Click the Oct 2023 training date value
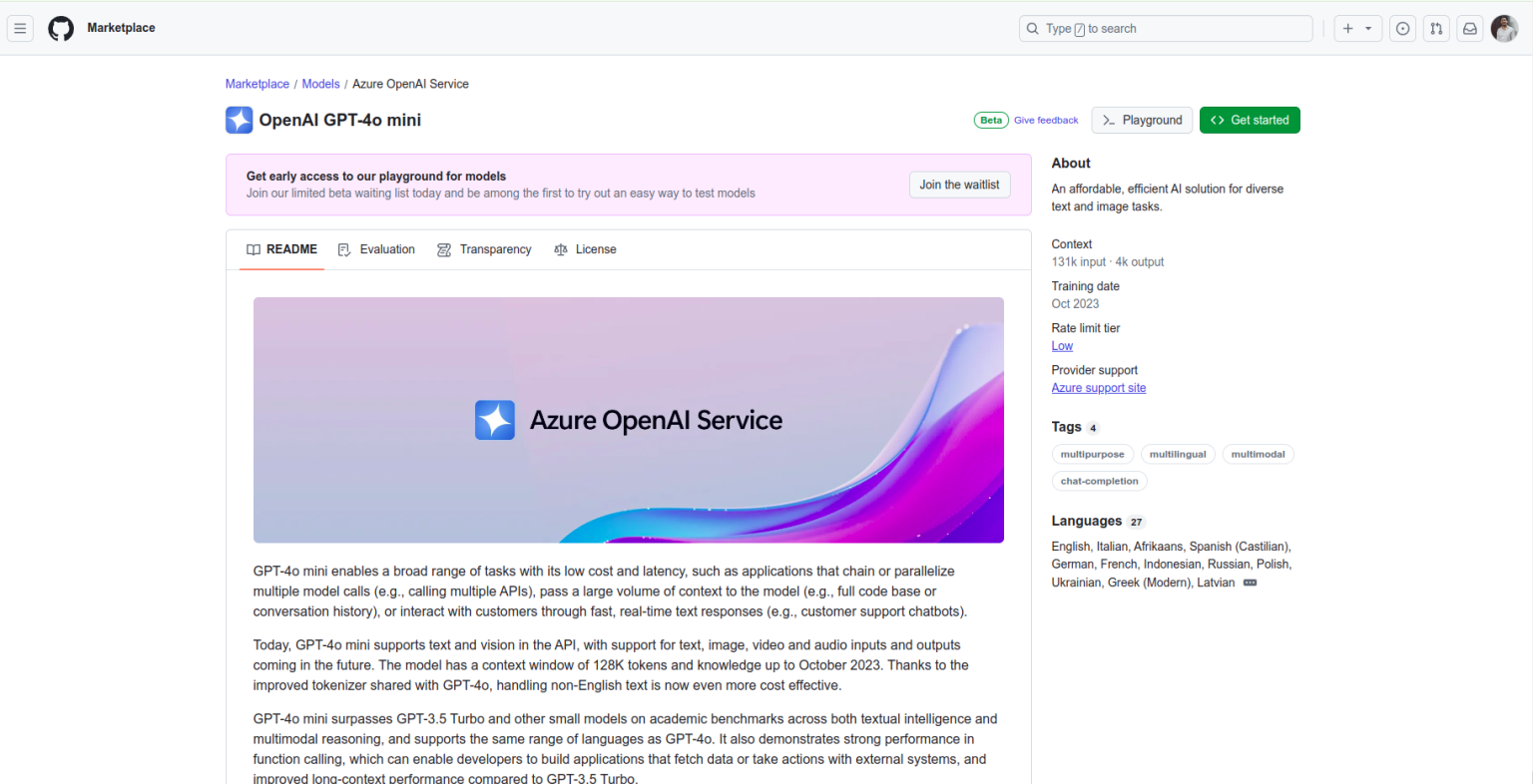The height and width of the screenshot is (784, 1533). click(x=1075, y=304)
